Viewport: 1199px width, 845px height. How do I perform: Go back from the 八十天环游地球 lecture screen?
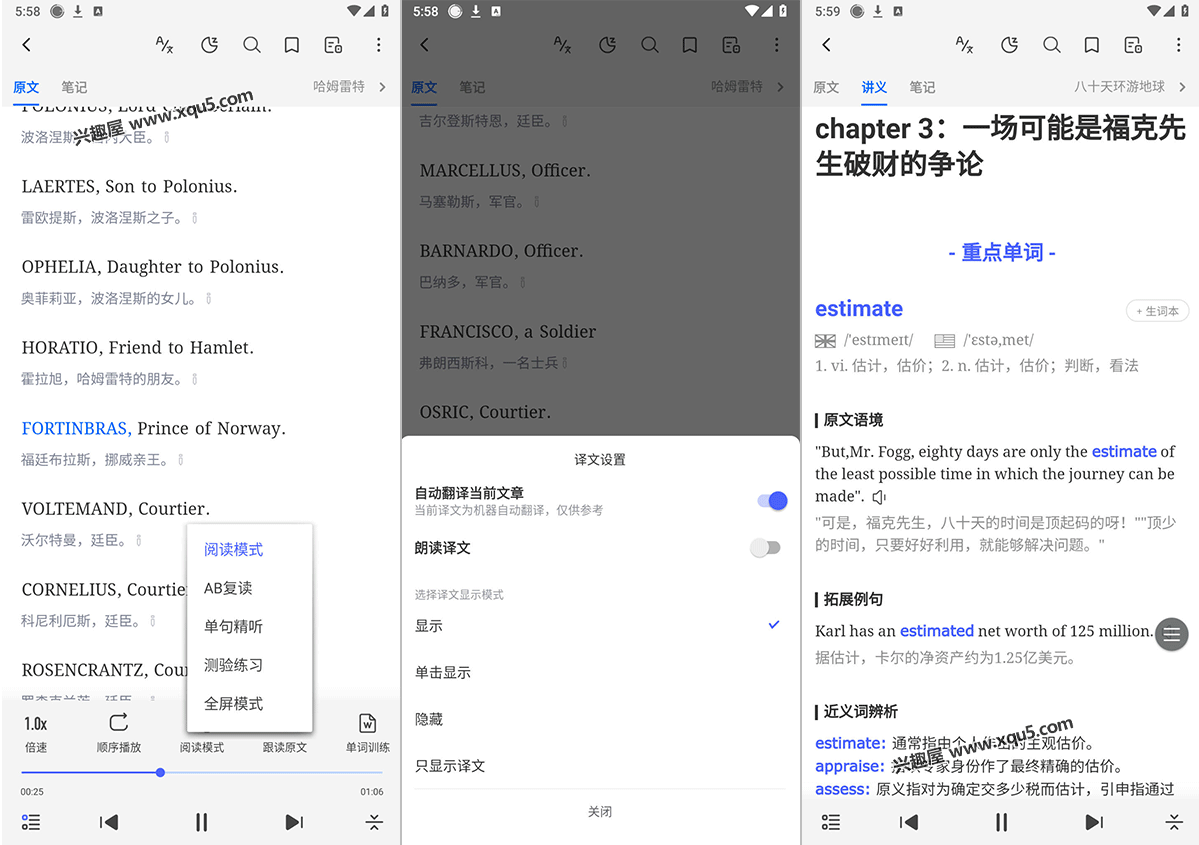pos(826,45)
